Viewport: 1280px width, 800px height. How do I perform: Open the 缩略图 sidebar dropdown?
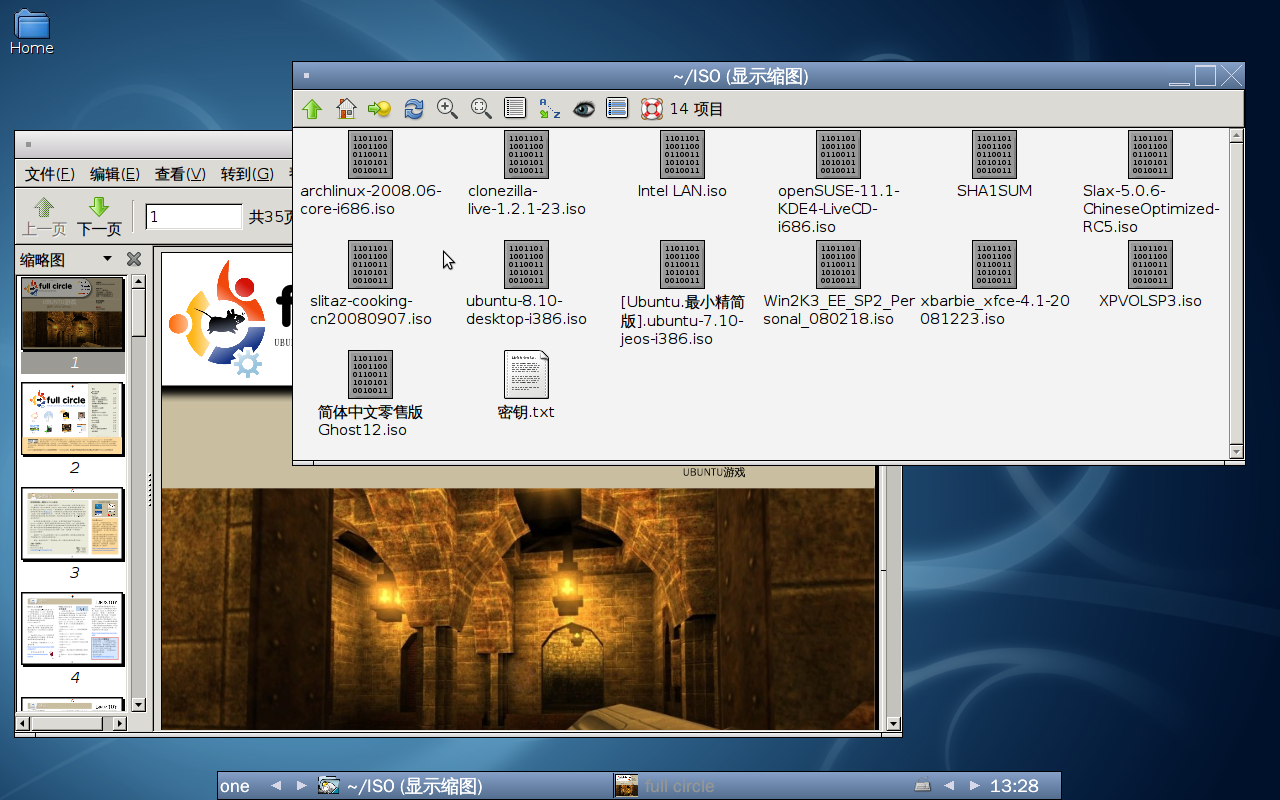107,259
